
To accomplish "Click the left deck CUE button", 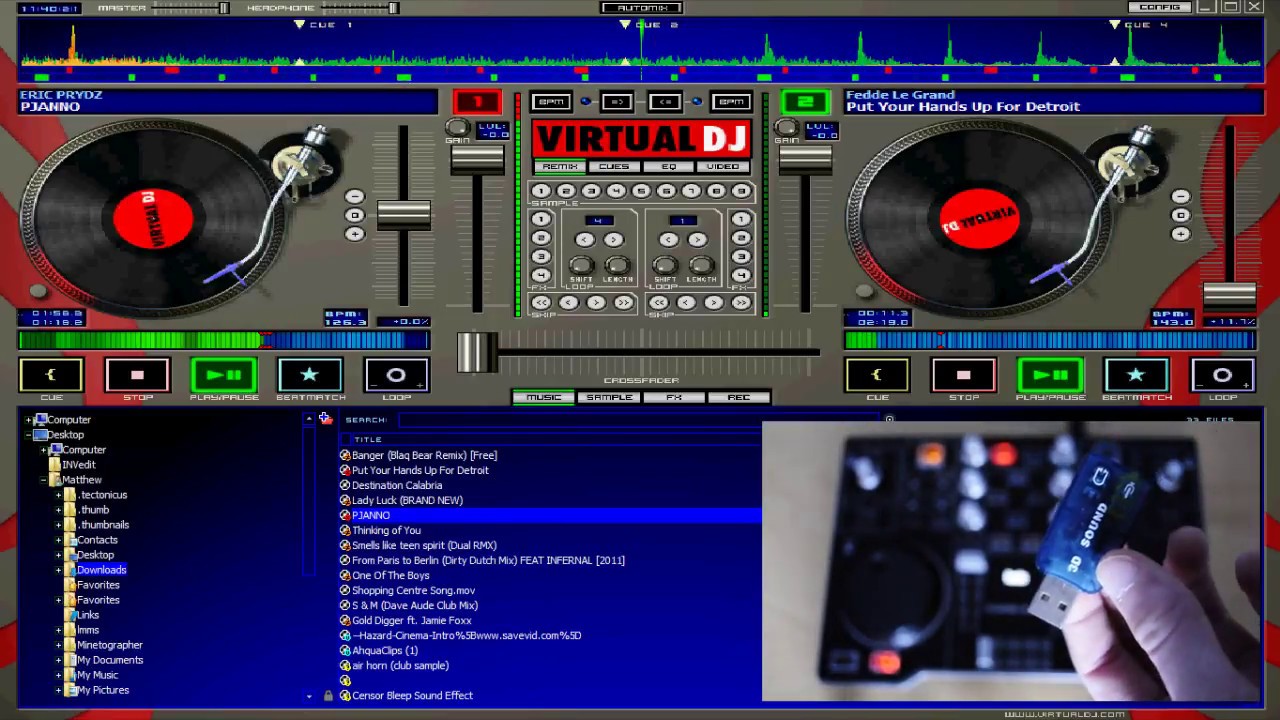I will point(51,375).
